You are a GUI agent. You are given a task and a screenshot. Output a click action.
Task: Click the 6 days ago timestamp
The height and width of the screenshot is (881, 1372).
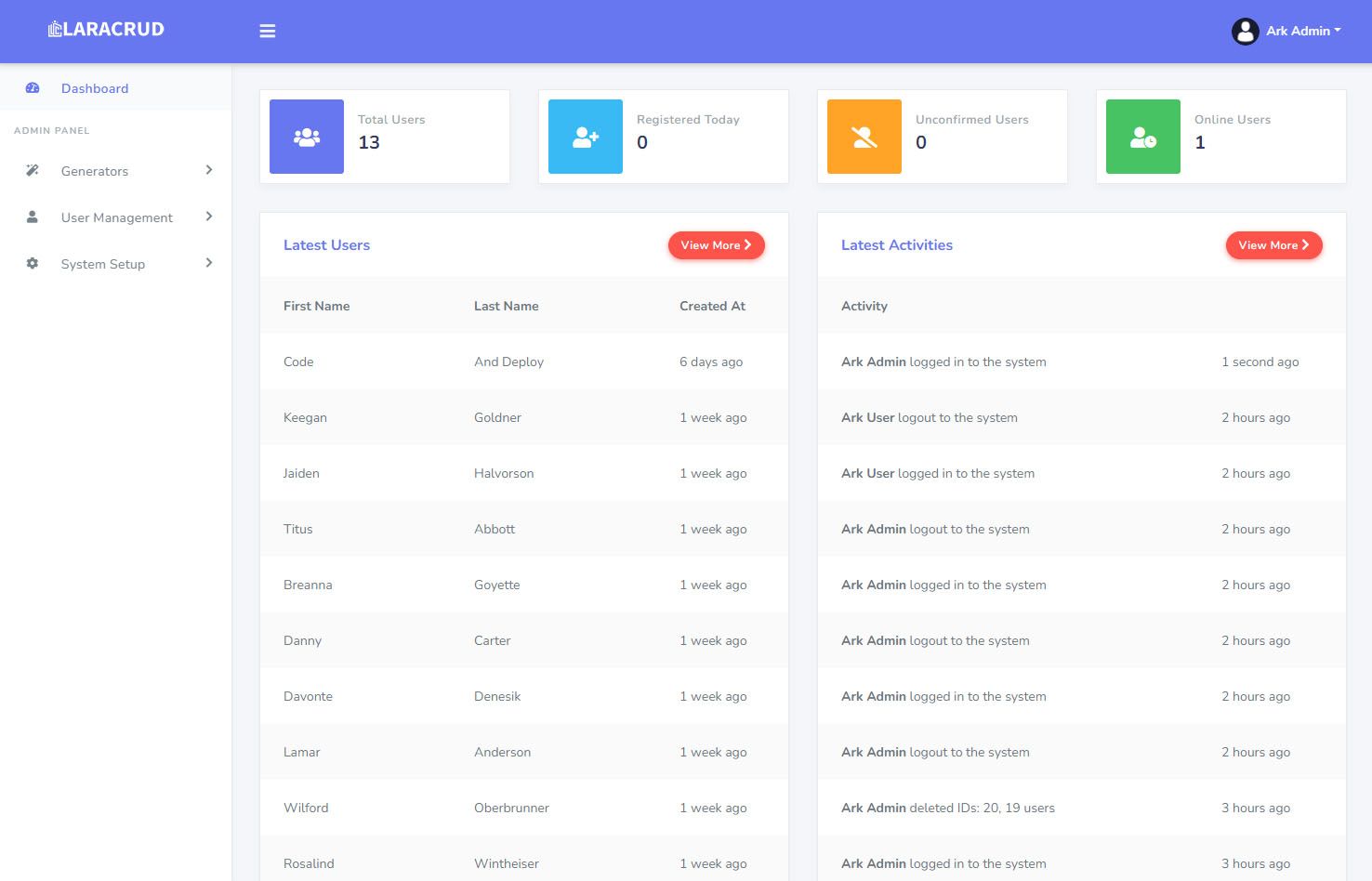pos(711,362)
